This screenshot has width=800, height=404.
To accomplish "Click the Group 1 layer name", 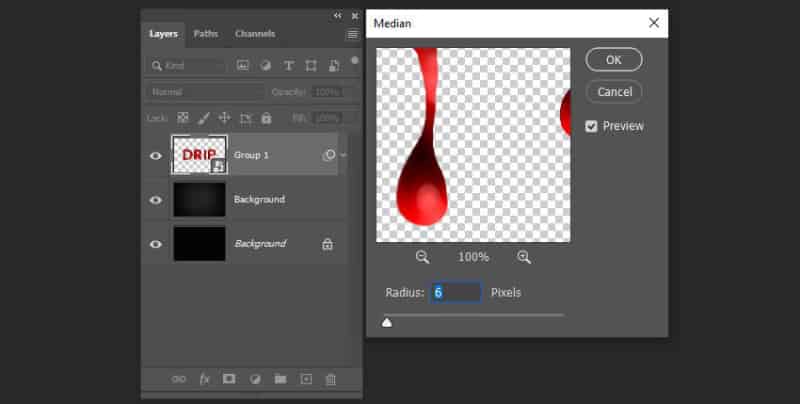I will [251, 155].
